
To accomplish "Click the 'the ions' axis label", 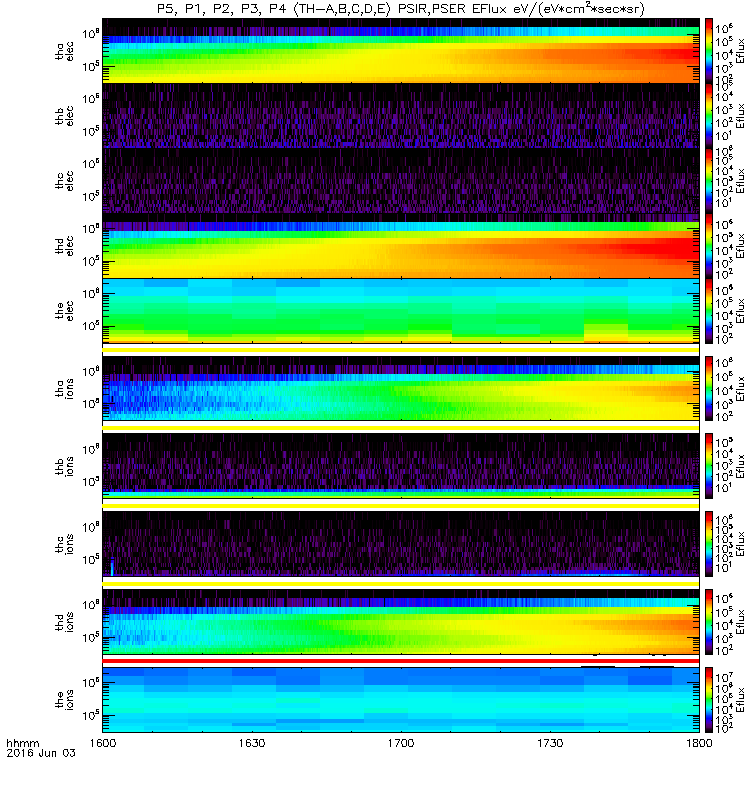I will point(65,700).
